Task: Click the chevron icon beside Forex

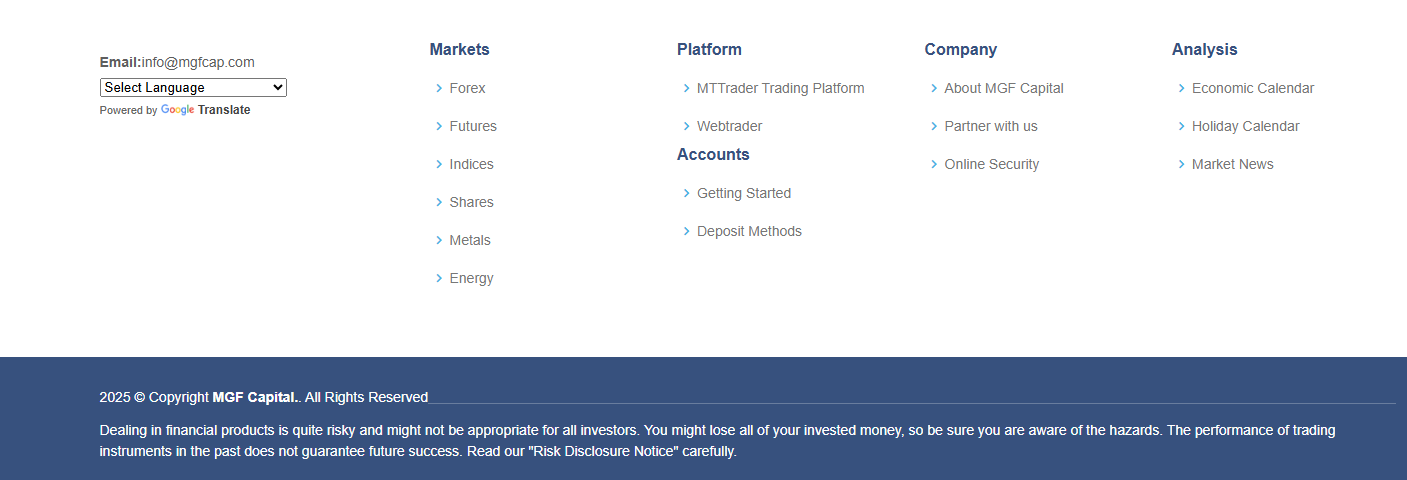Action: 439,88
